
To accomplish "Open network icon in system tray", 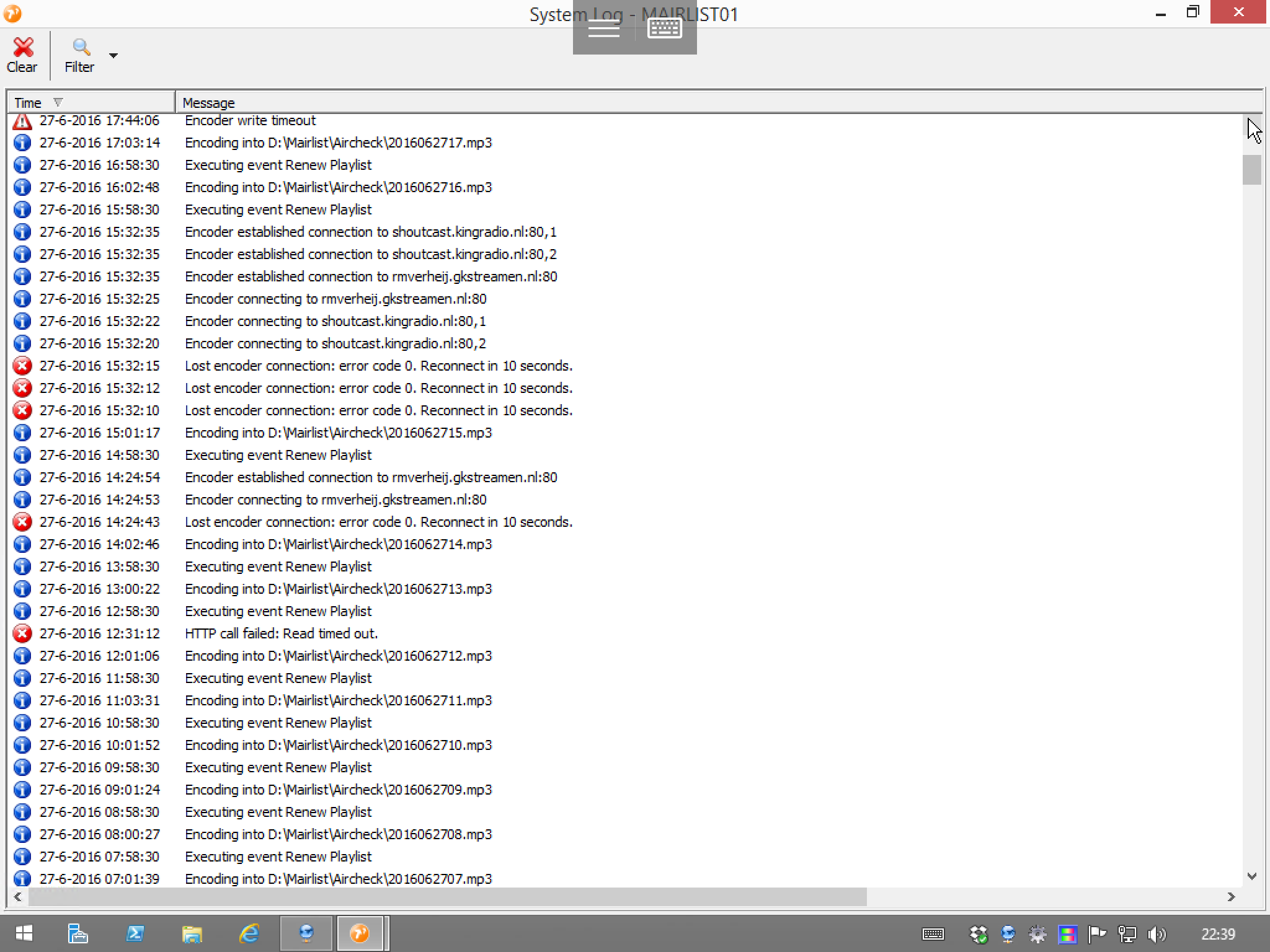I will (1127, 934).
